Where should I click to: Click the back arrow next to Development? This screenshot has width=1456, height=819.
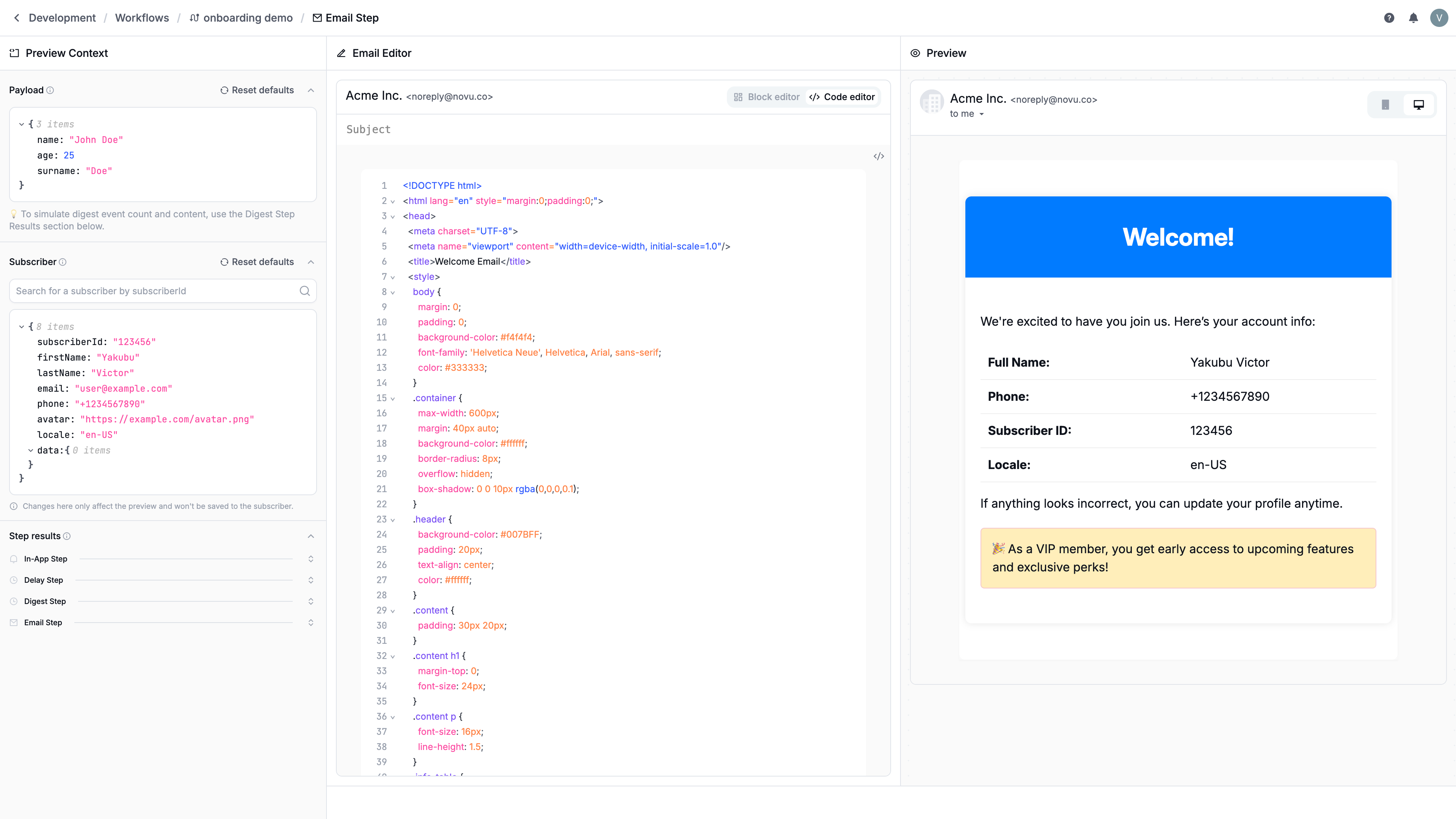coord(16,17)
